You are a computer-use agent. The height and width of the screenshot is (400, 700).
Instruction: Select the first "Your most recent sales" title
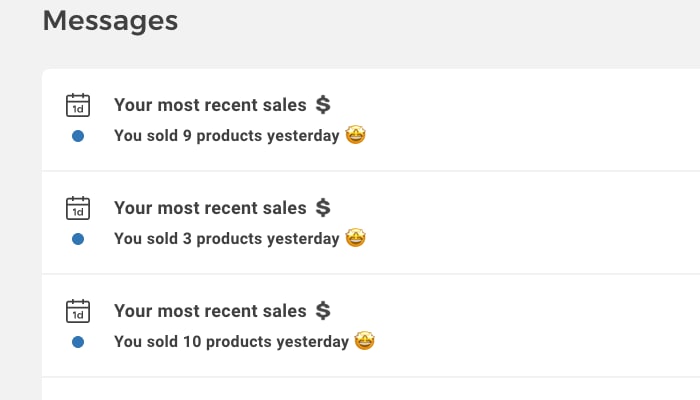point(210,104)
